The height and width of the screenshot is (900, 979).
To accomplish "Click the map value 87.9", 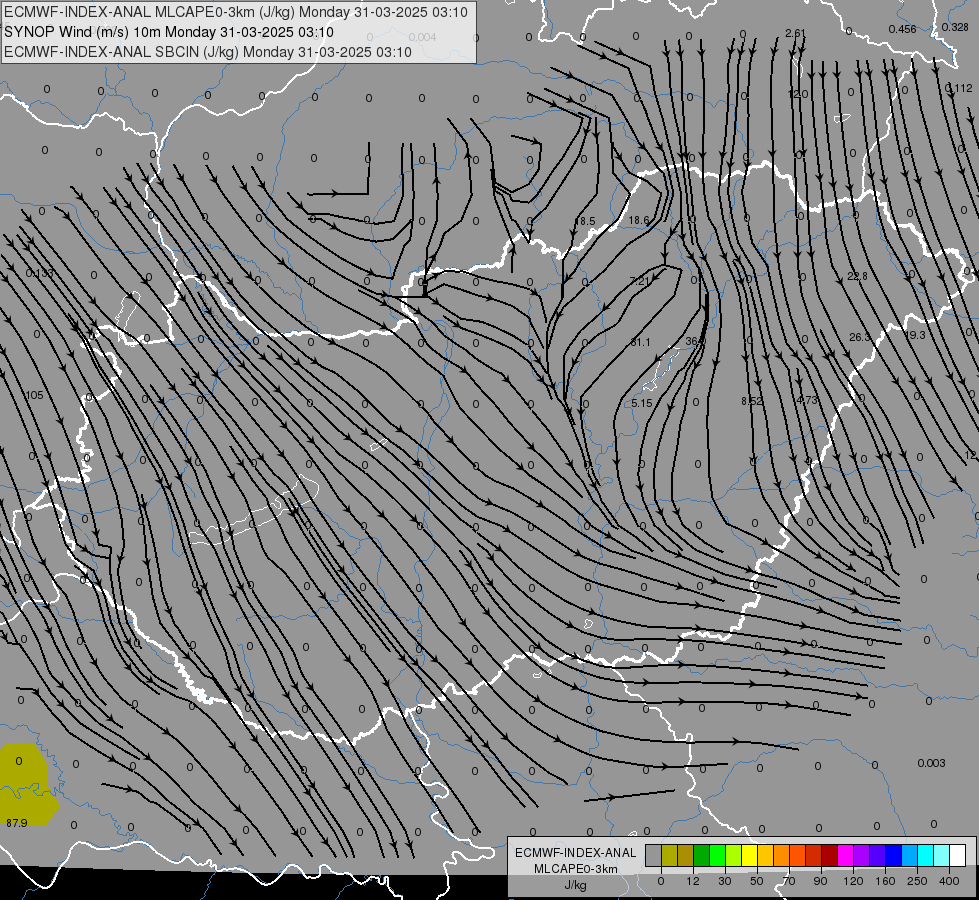I will [17, 823].
